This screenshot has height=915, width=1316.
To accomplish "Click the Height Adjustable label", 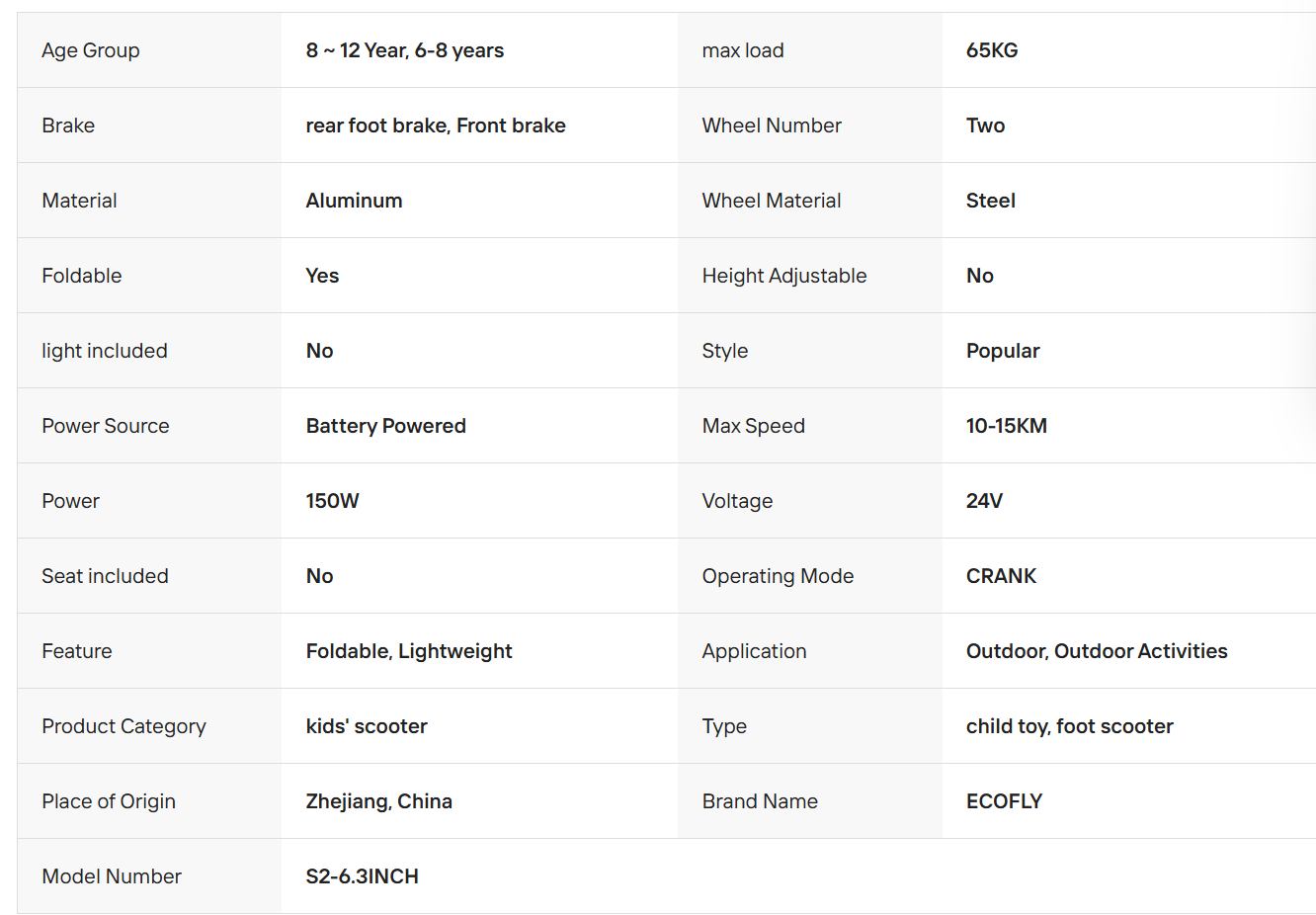I will (x=784, y=276).
